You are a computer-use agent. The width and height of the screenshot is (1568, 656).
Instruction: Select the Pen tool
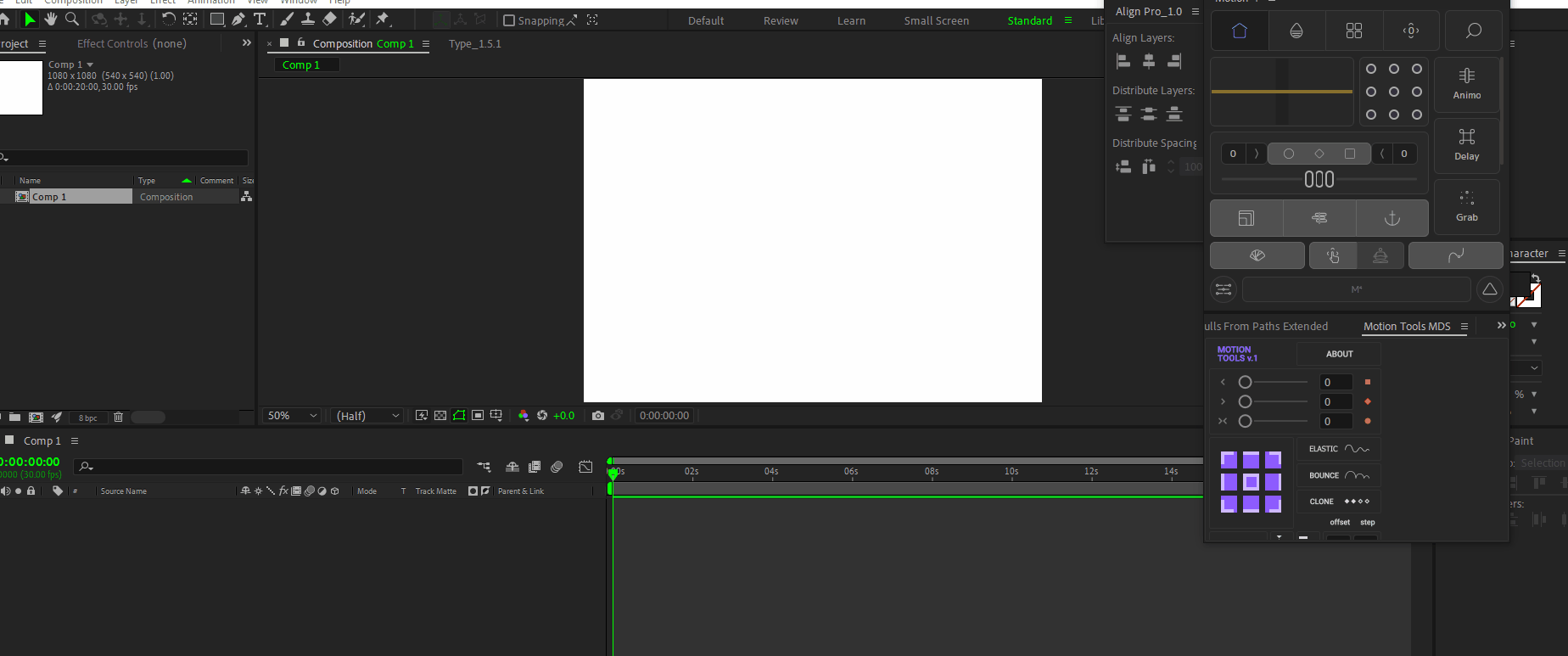tap(238, 19)
